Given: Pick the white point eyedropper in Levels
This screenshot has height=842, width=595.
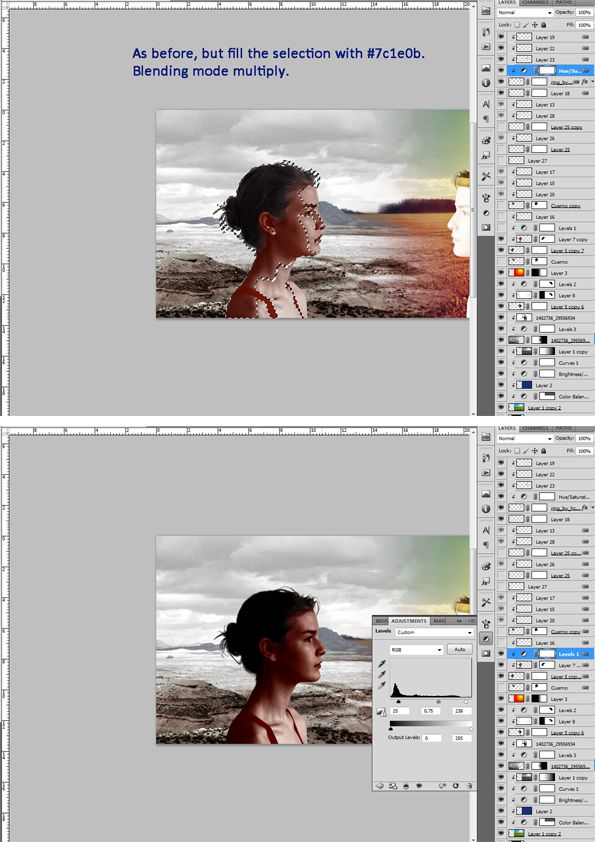Looking at the screenshot, I should pos(382,685).
